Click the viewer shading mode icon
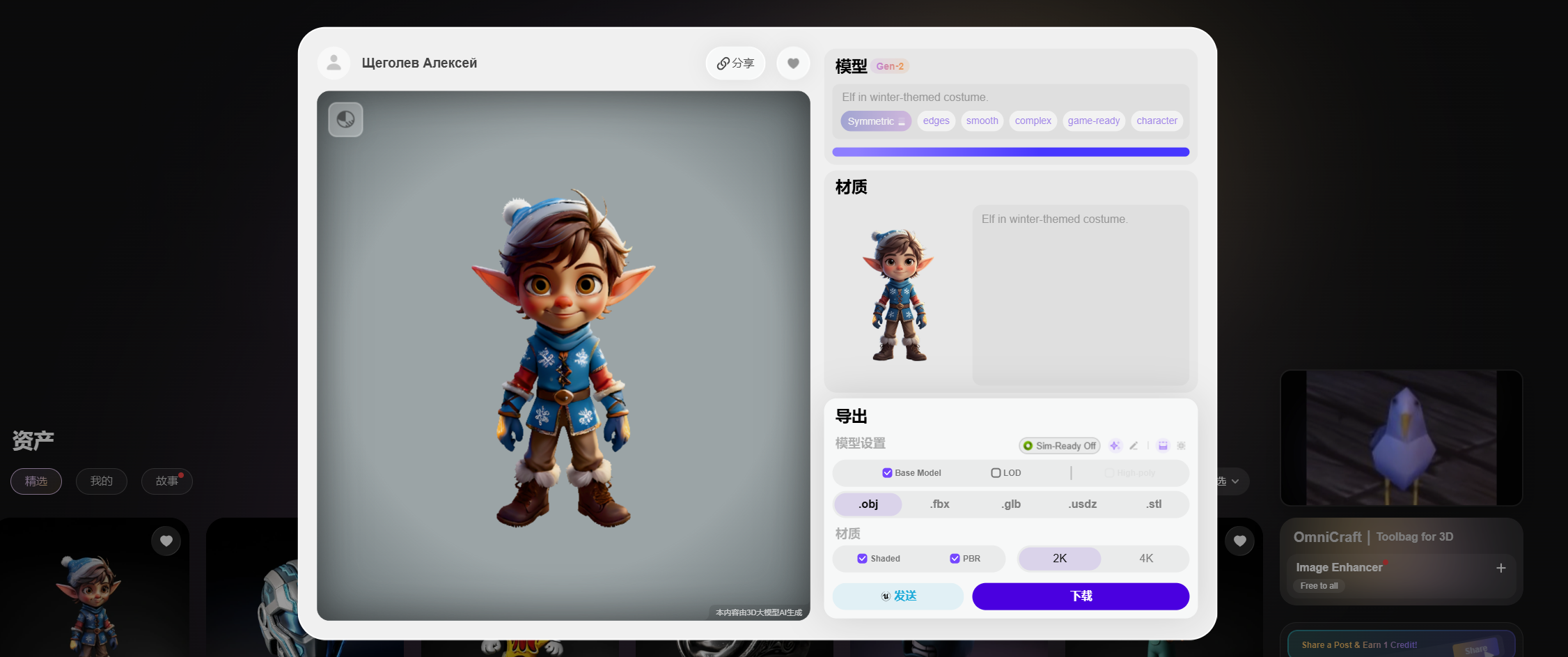This screenshot has width=1568, height=657. 345,120
